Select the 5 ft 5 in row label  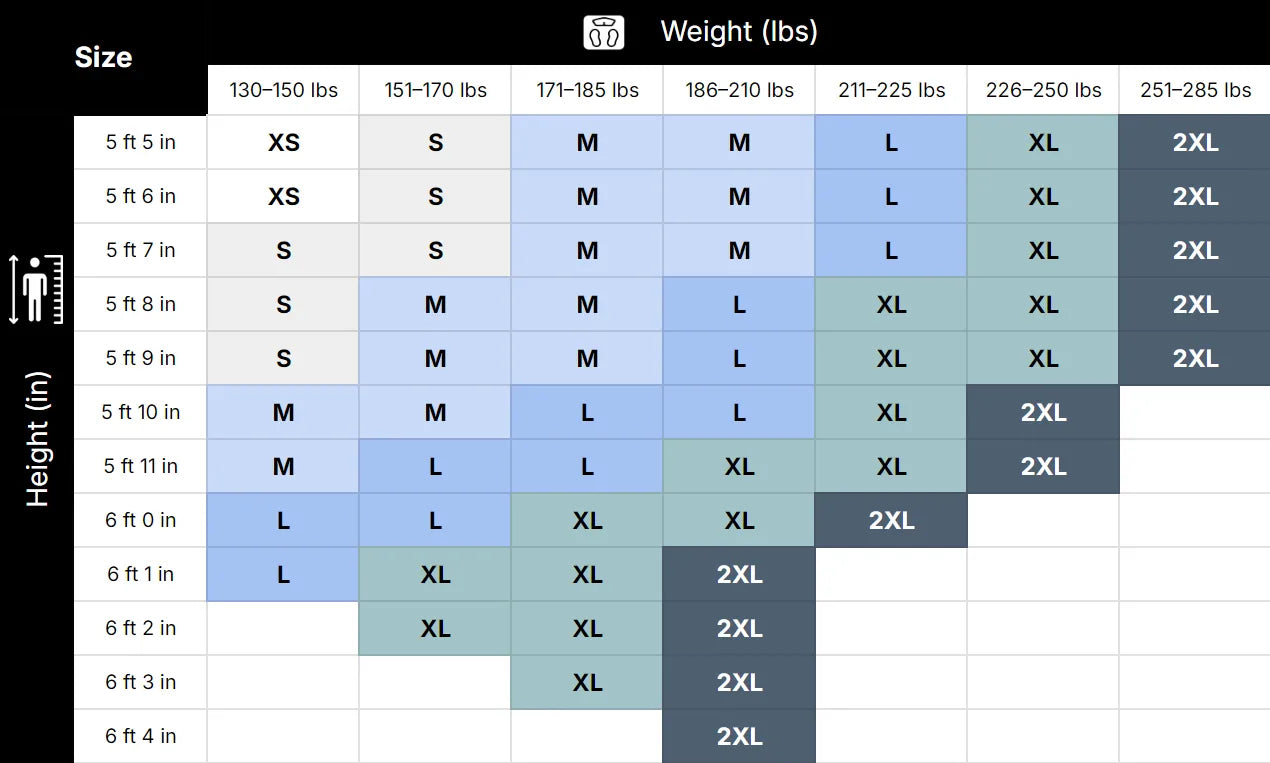(x=141, y=142)
